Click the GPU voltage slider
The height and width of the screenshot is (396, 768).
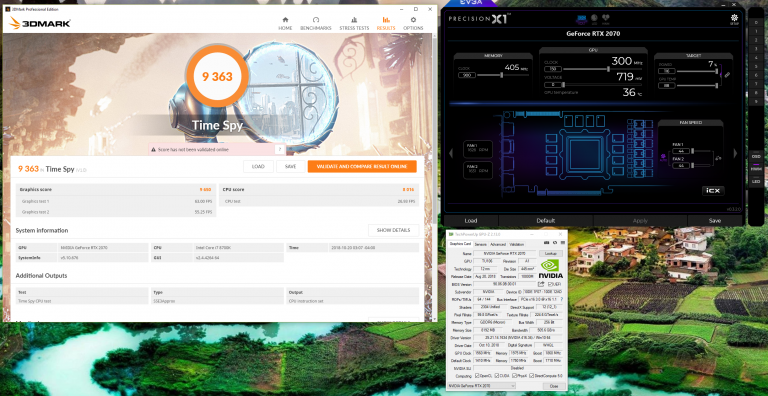pyautogui.click(x=602, y=85)
